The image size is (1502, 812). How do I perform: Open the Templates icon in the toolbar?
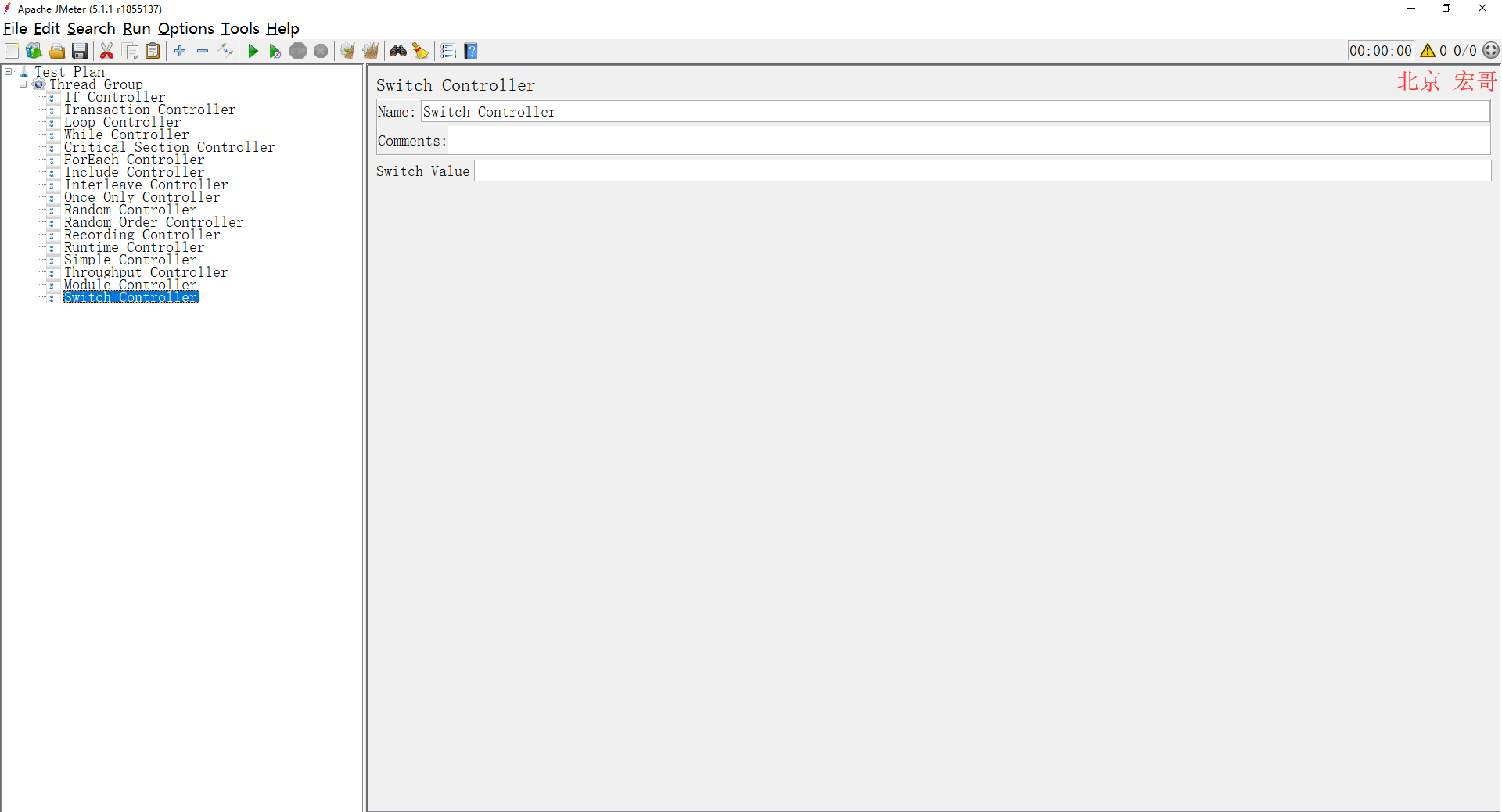34,51
